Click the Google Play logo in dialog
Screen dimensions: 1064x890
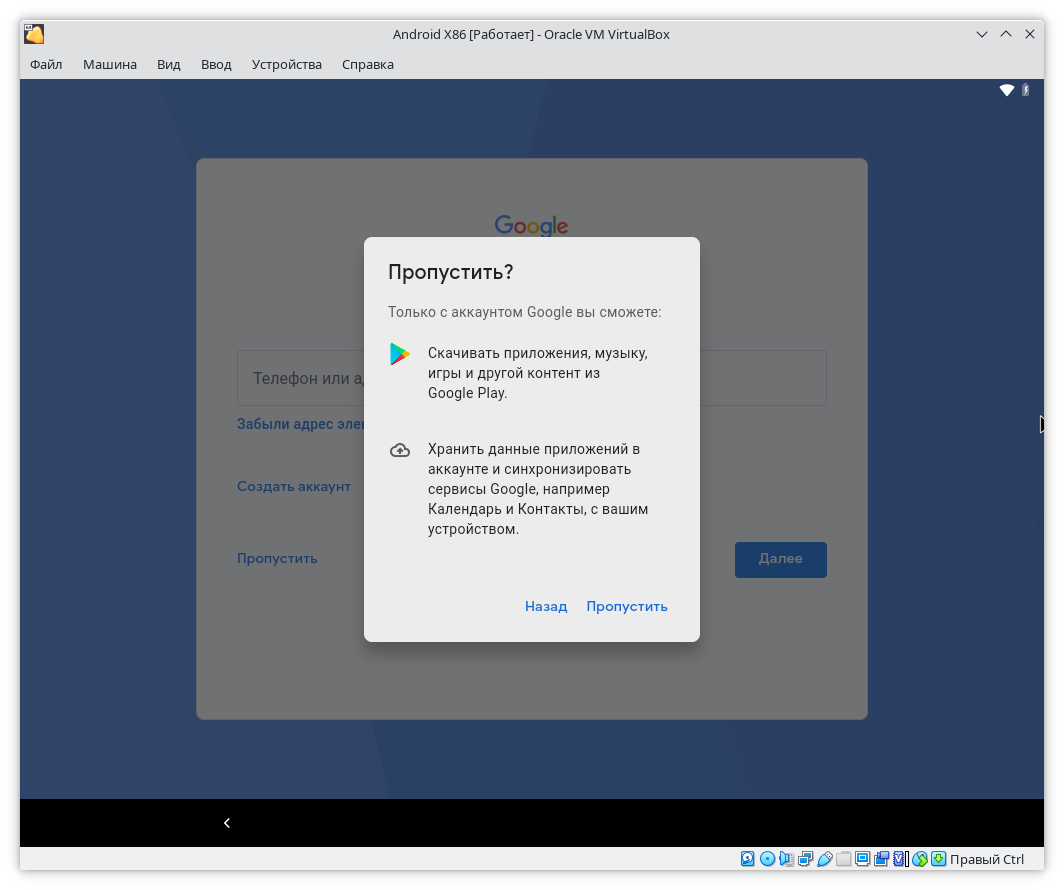pyautogui.click(x=400, y=354)
